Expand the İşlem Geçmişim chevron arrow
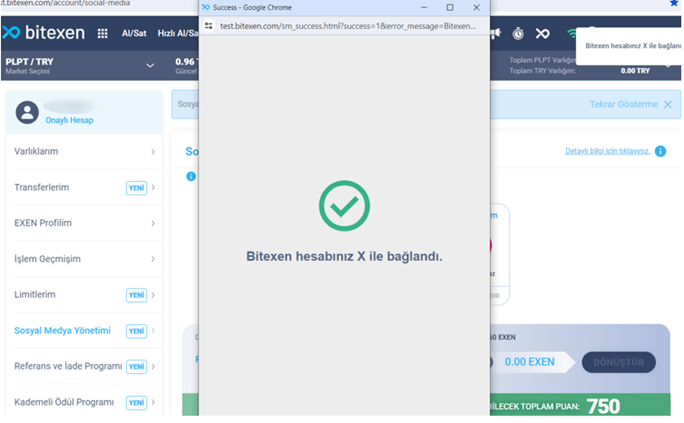 153,259
